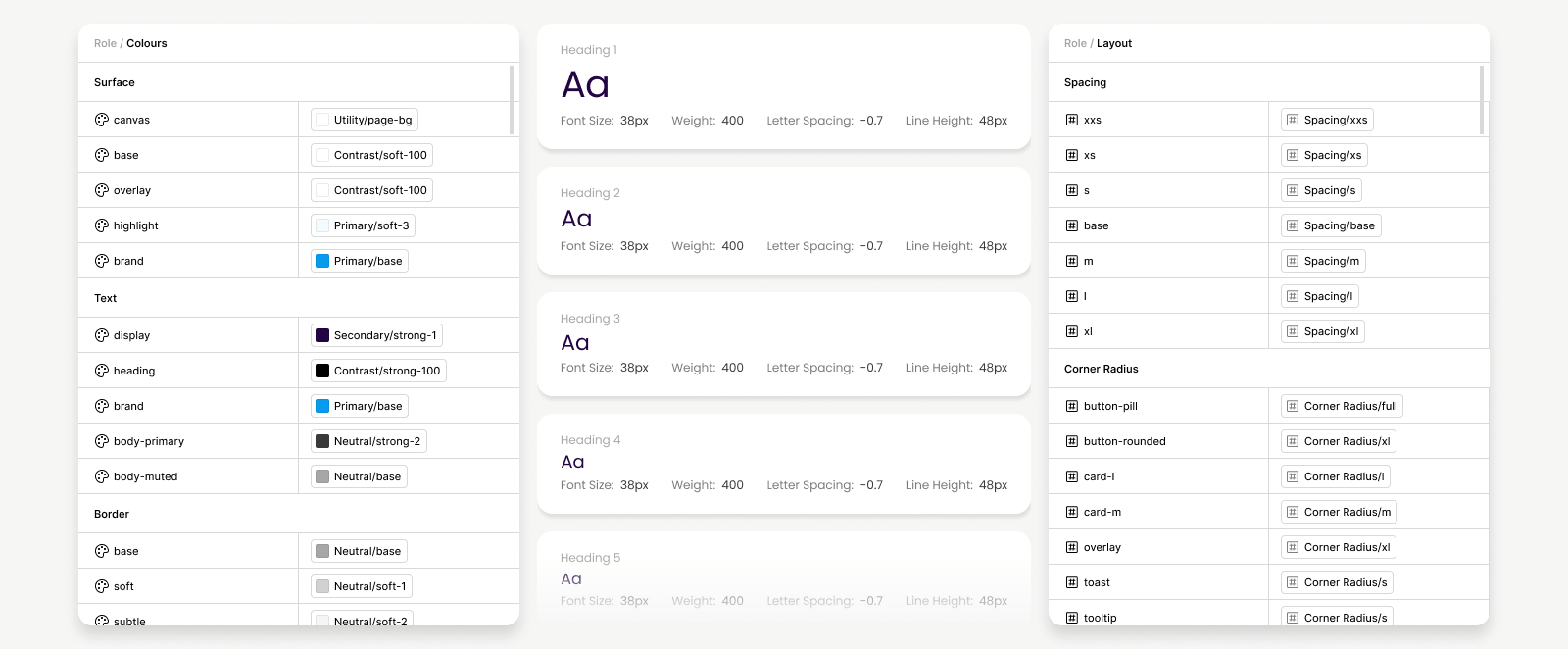Open the Corner Radius/l token chip
The height and width of the screenshot is (649, 1568).
1336,476
